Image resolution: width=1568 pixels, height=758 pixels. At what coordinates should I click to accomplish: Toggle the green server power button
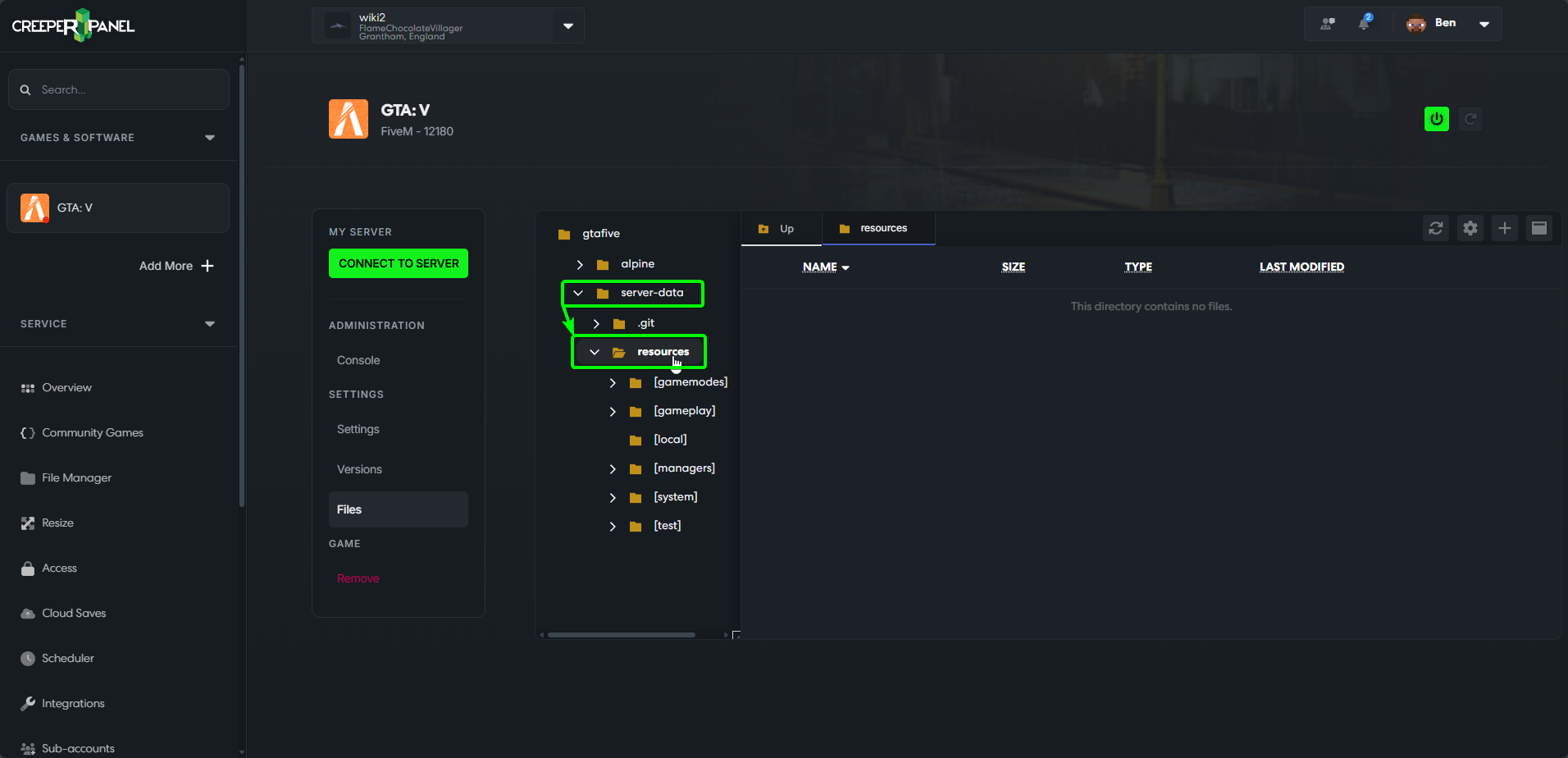[x=1436, y=118]
